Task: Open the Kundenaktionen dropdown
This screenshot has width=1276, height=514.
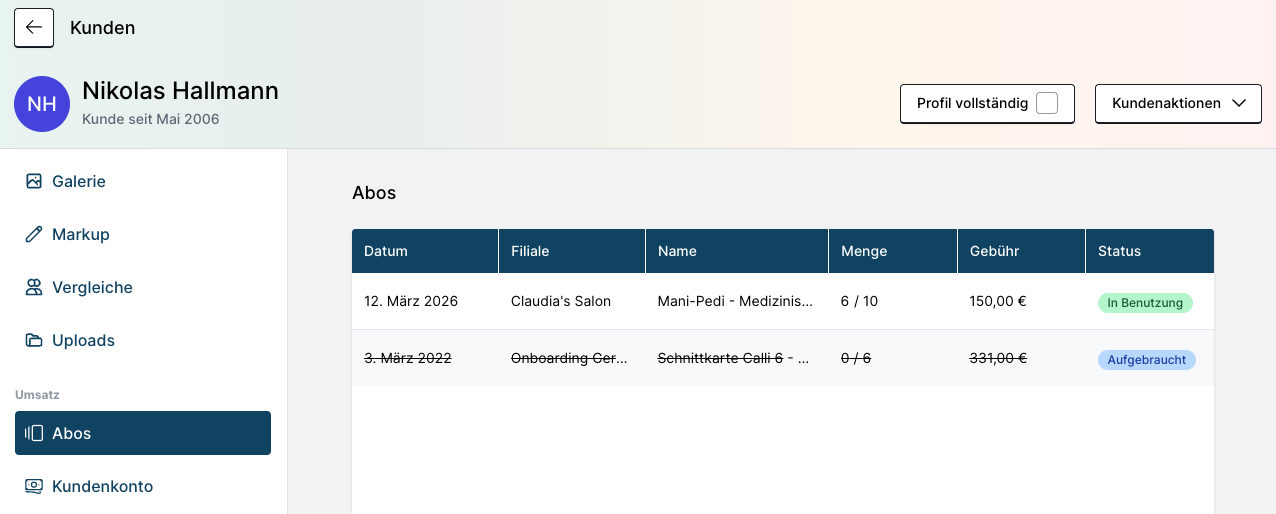Action: tap(1166, 103)
